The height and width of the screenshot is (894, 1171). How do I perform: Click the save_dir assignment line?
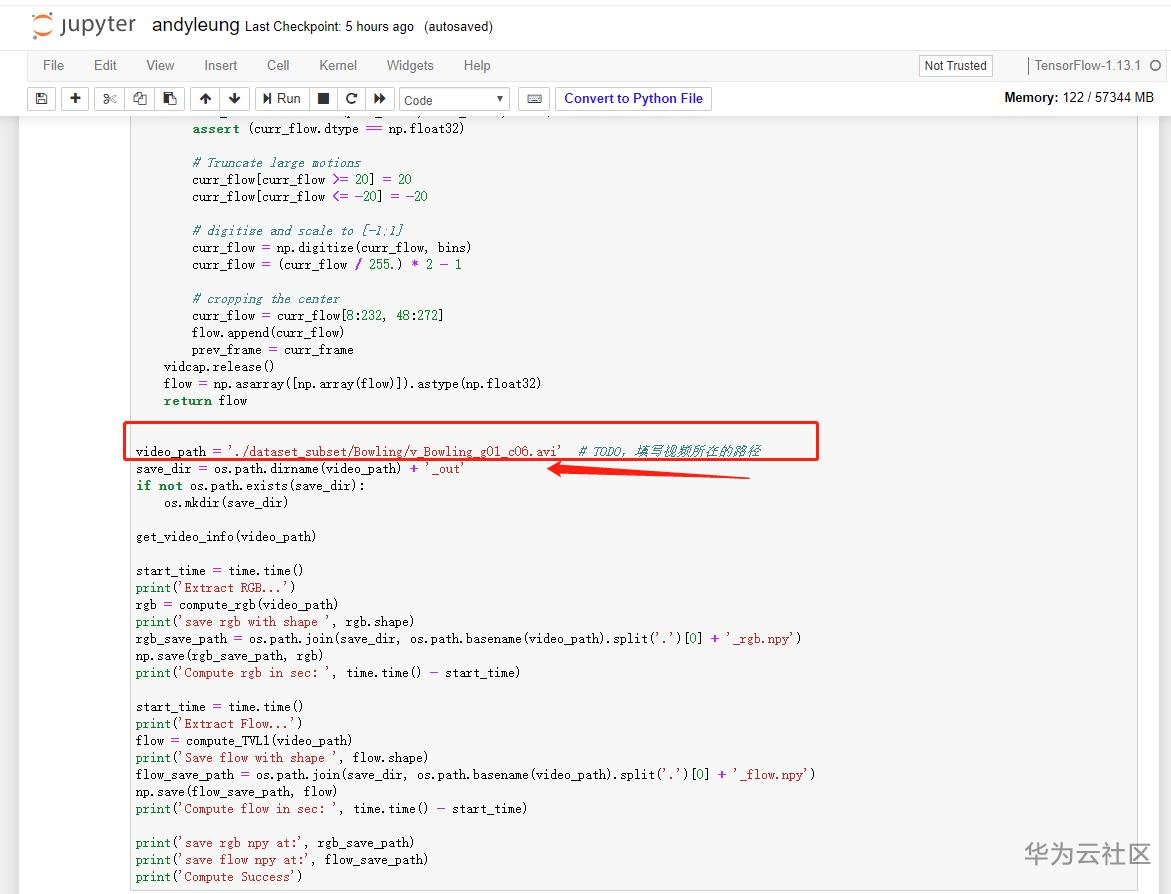299,468
